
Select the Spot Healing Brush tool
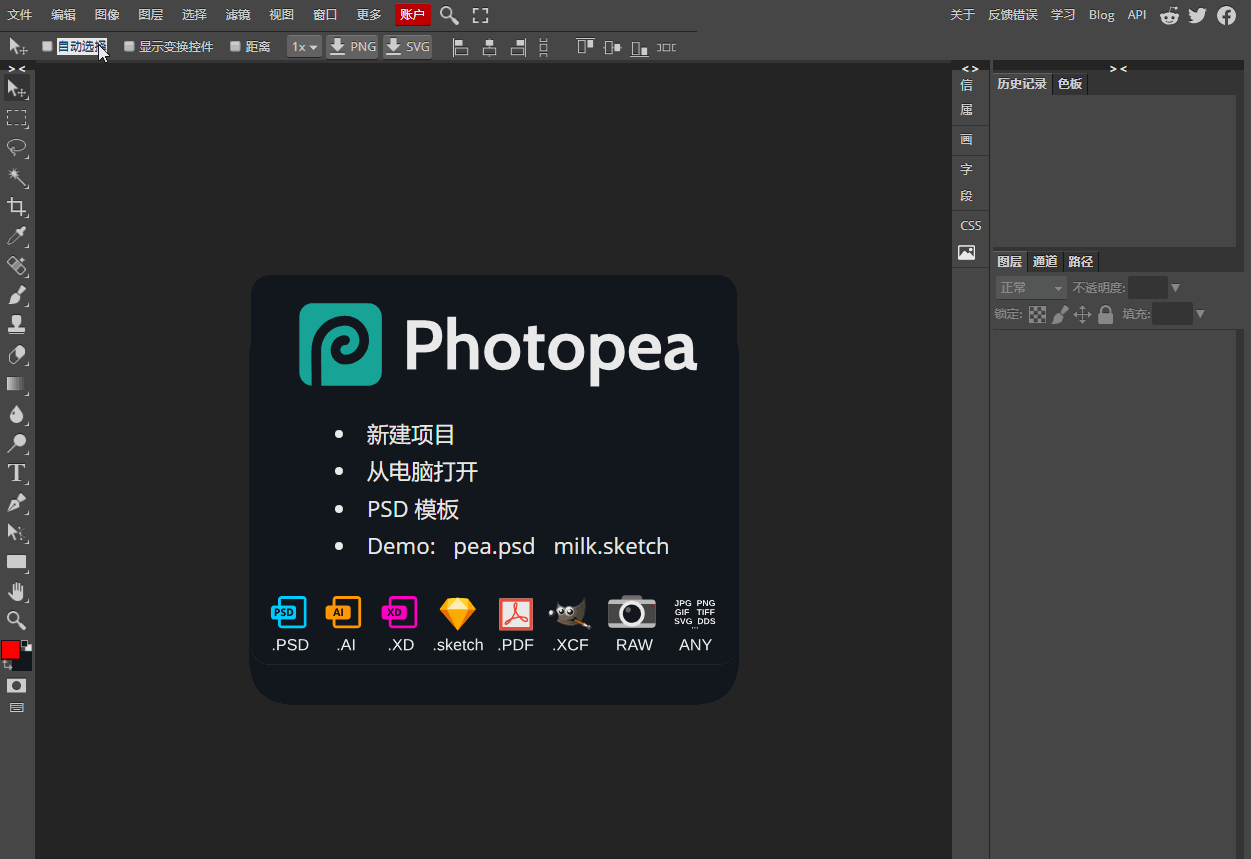coord(17,266)
